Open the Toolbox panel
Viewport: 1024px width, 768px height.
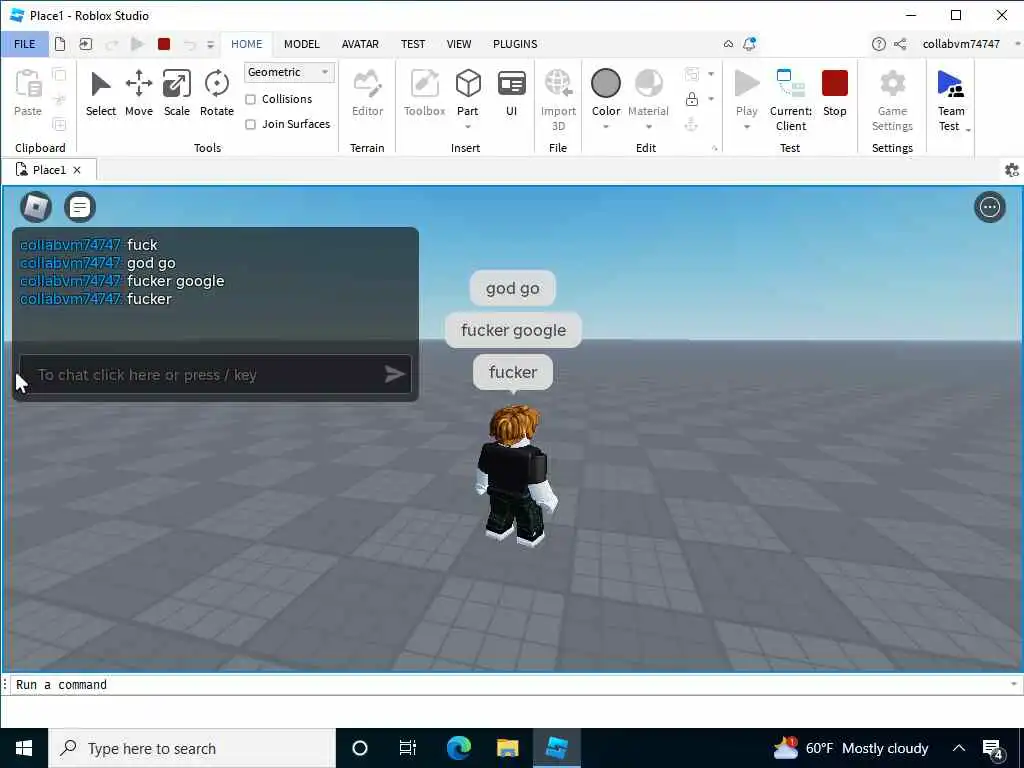tap(424, 93)
